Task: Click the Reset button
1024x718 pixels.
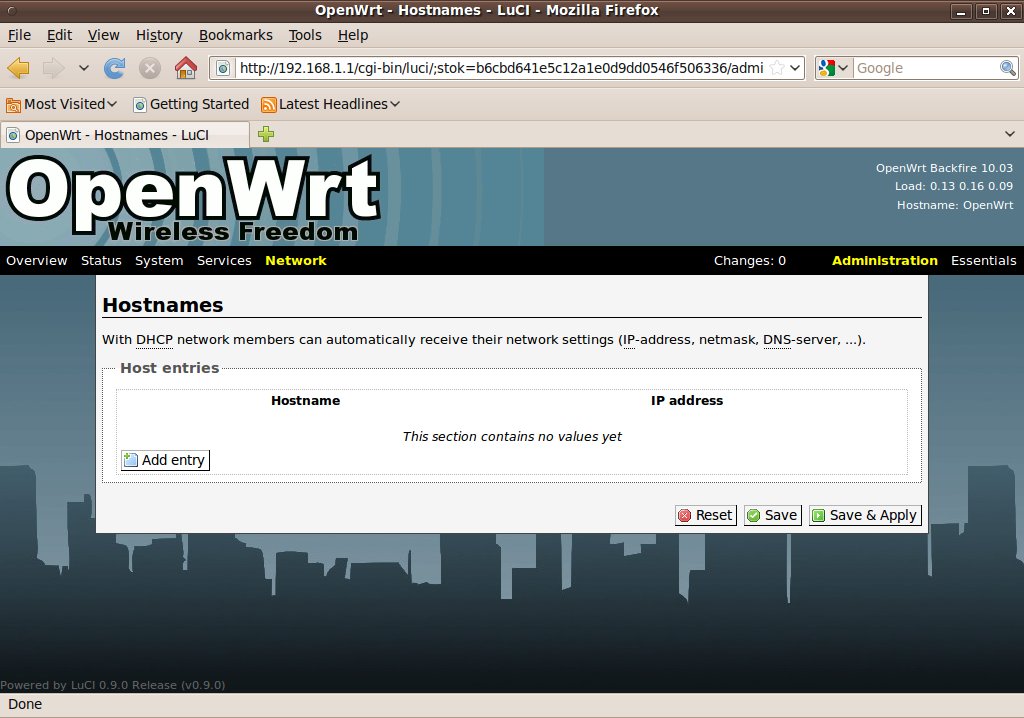Action: point(705,515)
